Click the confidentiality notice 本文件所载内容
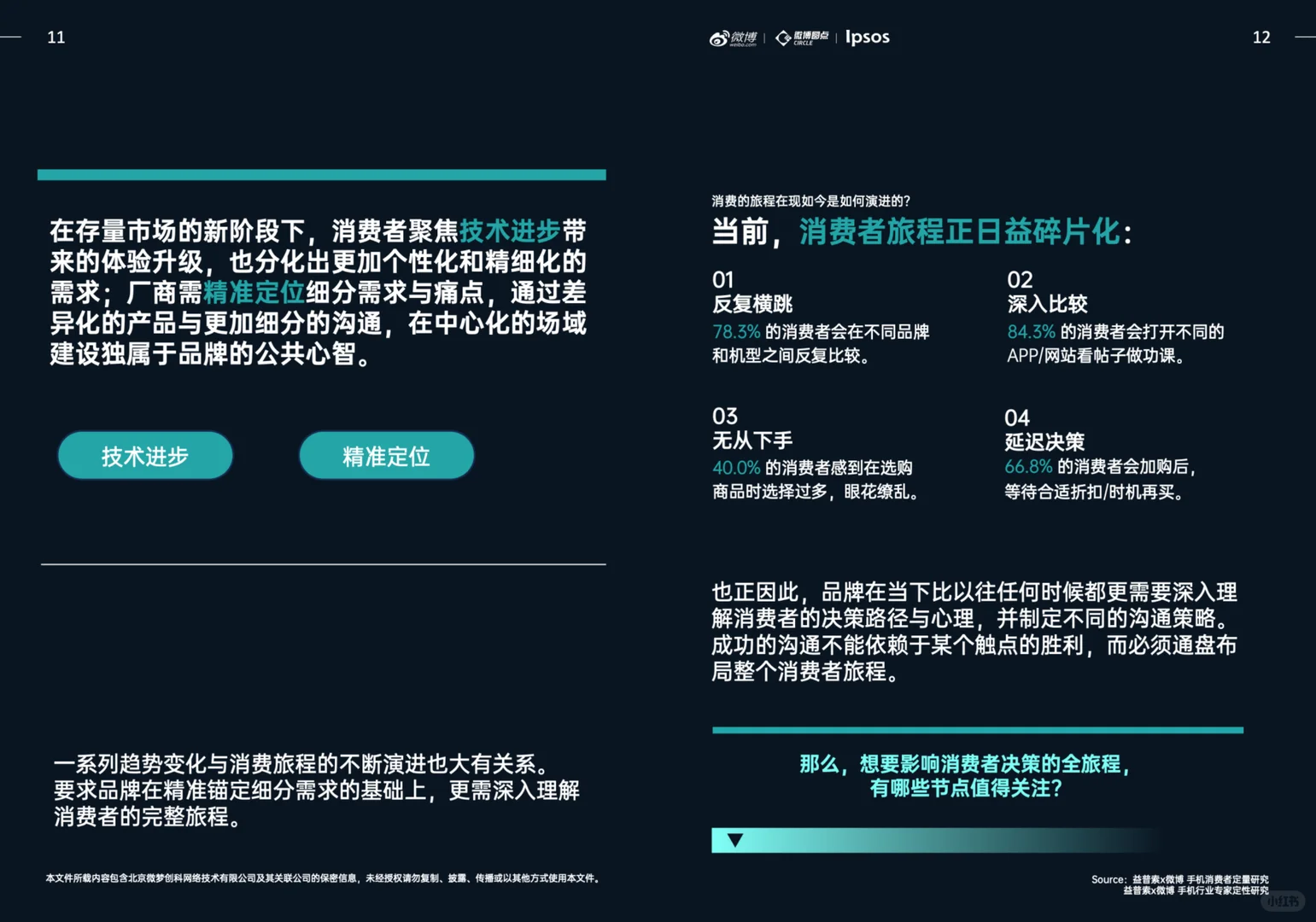The height and width of the screenshot is (922, 1316). [x=325, y=878]
